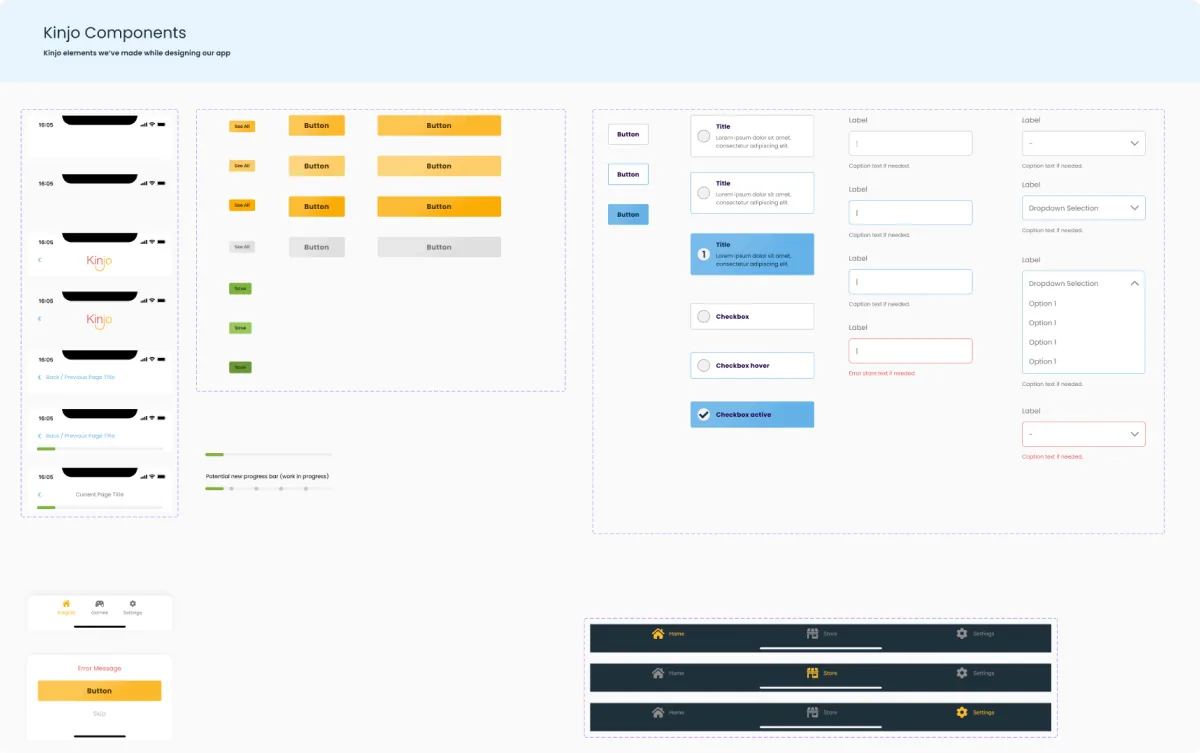The image size is (1200, 753).
Task: Click the blue filled Button
Action: pos(628,214)
